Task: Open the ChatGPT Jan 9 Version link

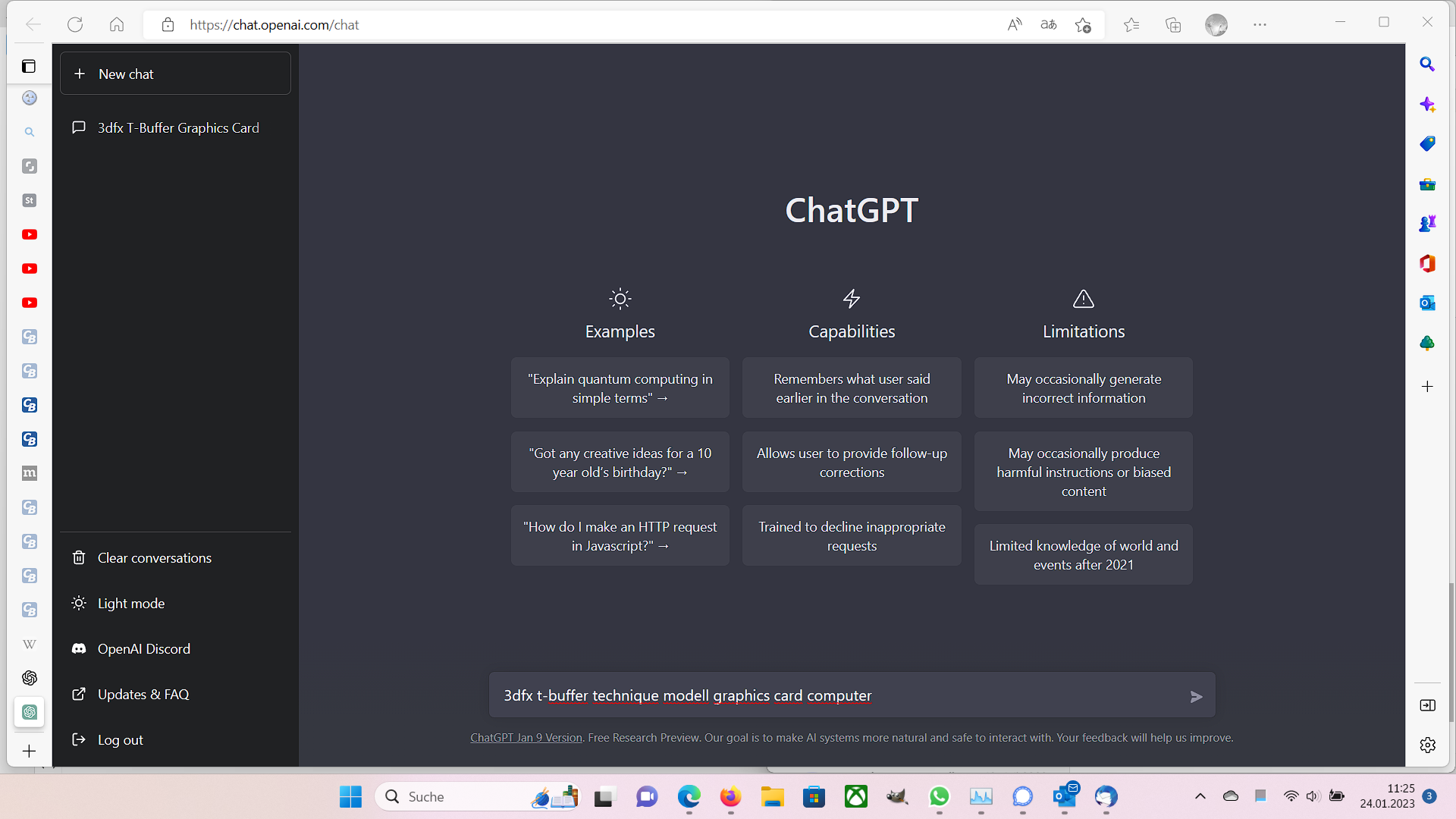Action: click(526, 738)
